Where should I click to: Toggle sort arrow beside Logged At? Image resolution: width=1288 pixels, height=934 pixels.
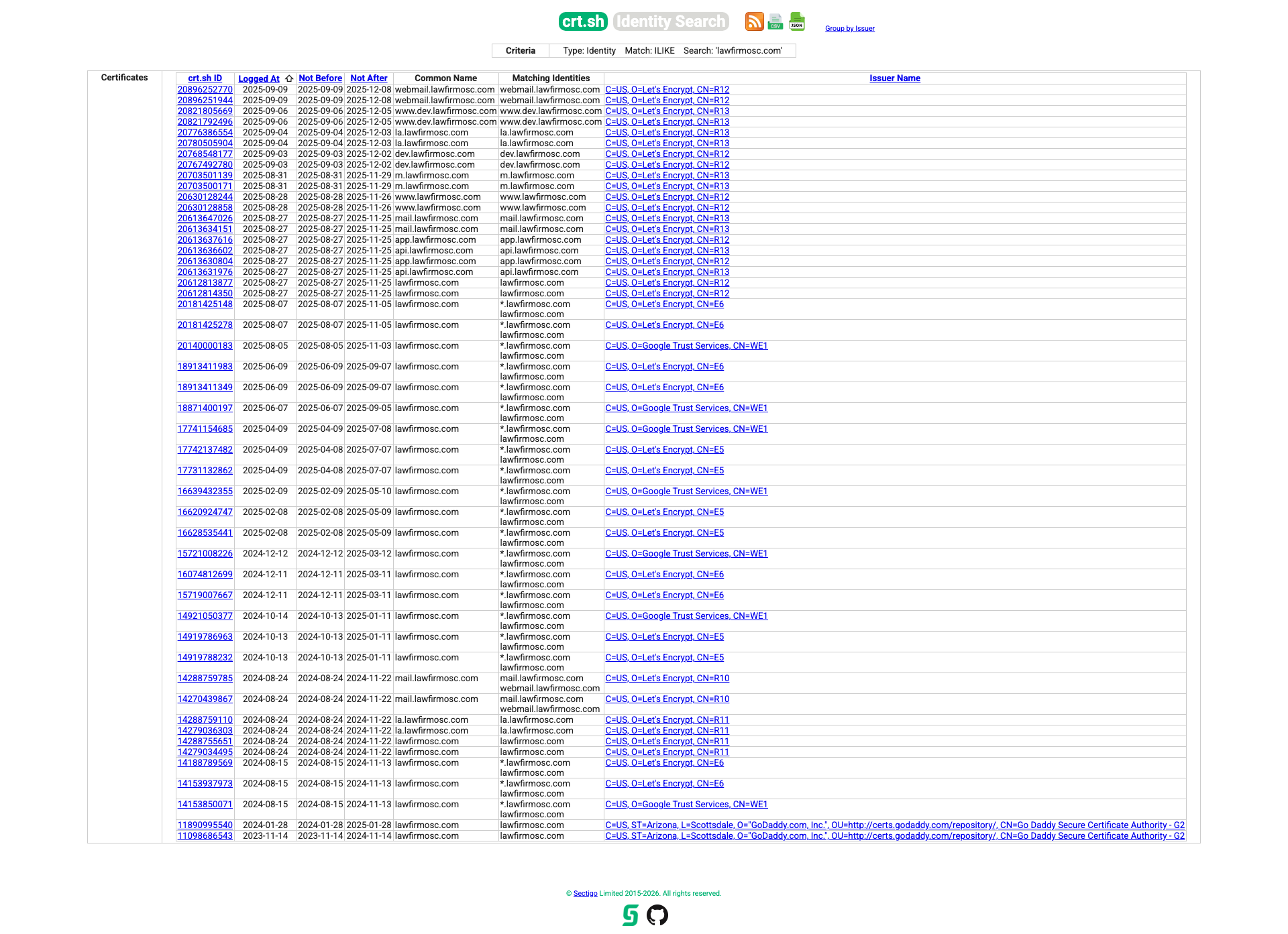[289, 78]
